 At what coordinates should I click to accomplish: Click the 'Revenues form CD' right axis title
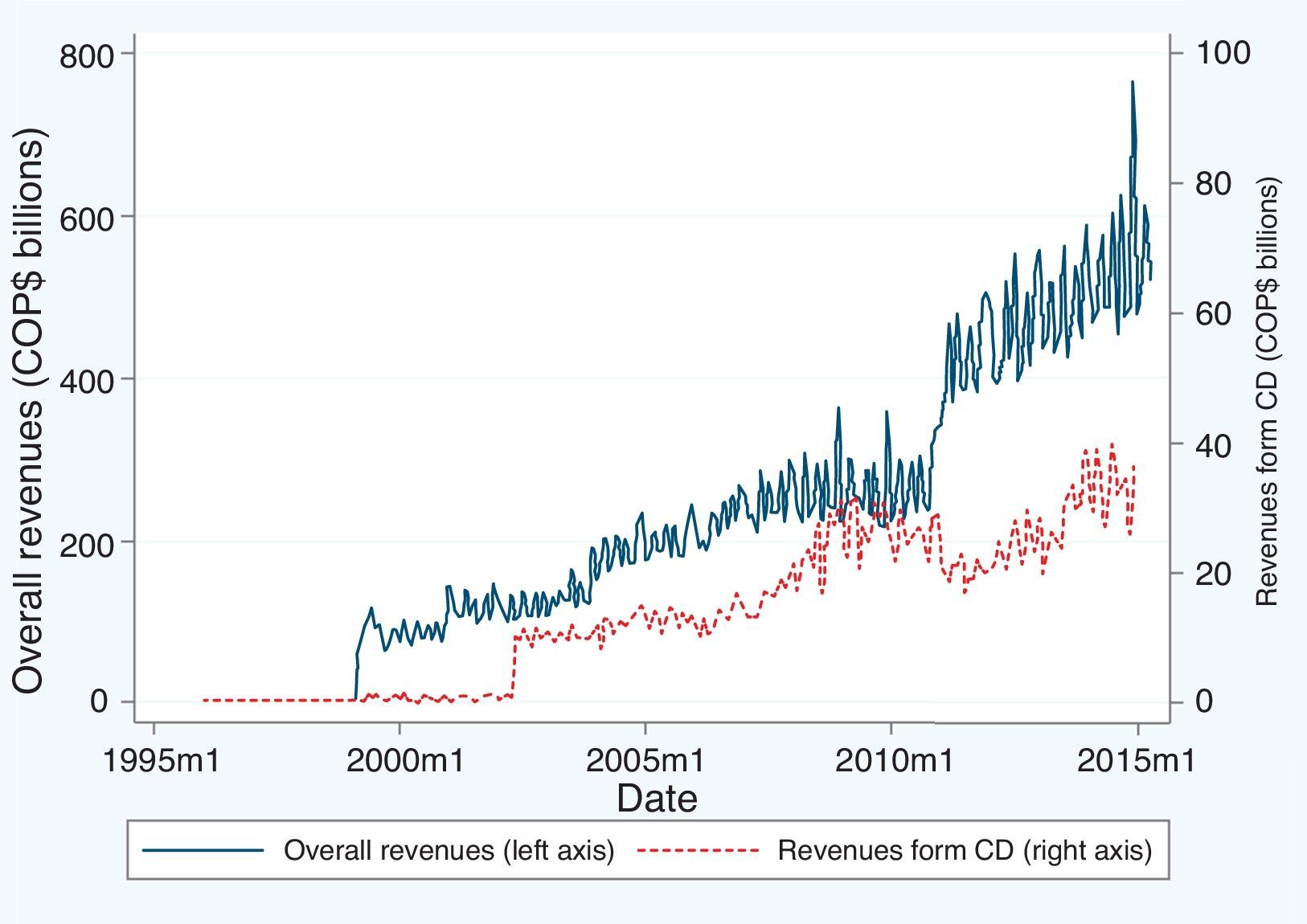(1267, 392)
